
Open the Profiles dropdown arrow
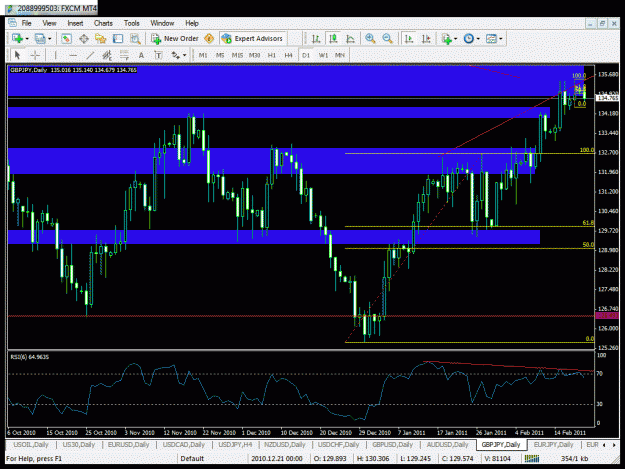pos(50,39)
